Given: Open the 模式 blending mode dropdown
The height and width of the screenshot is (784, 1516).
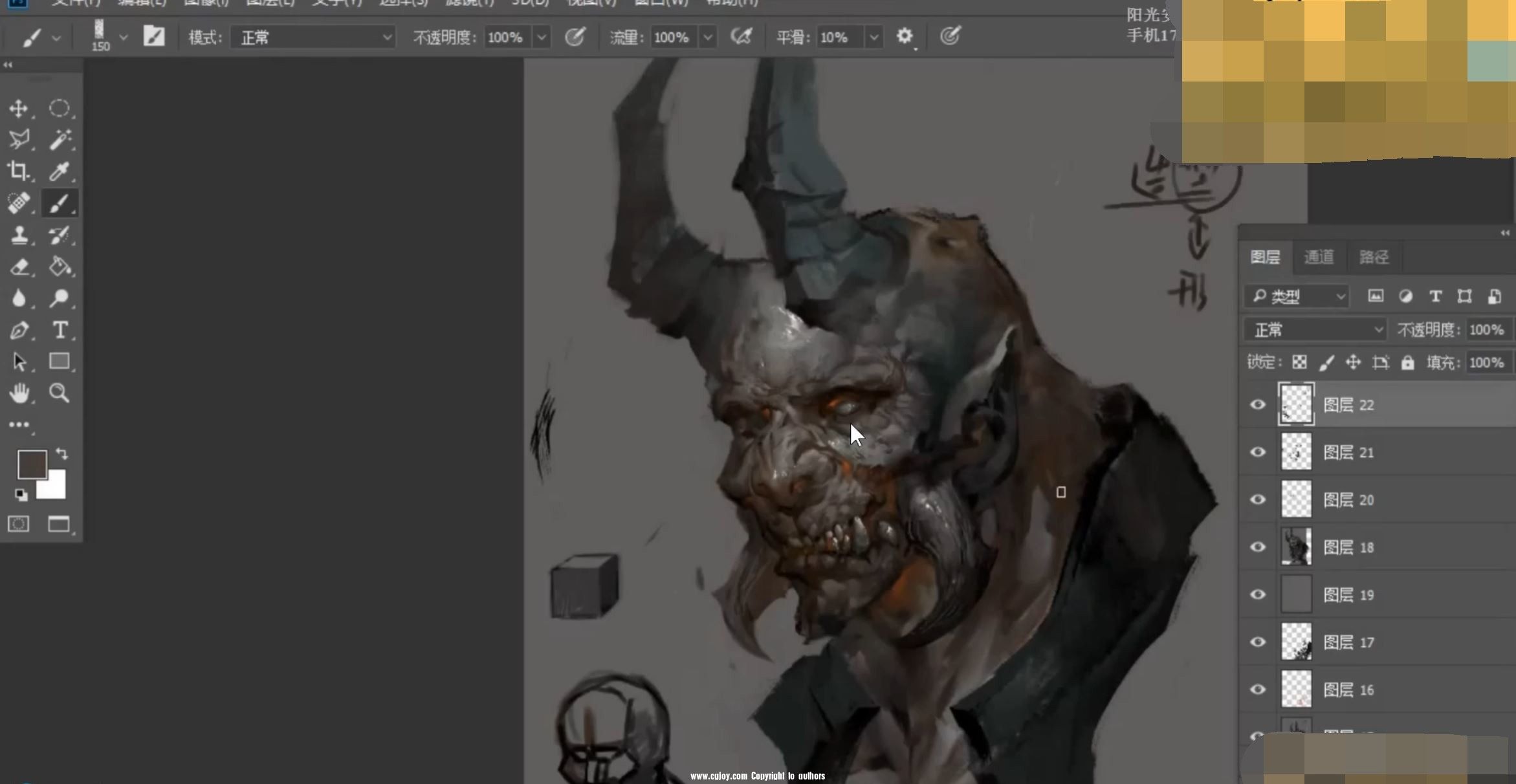Looking at the screenshot, I should (x=313, y=38).
